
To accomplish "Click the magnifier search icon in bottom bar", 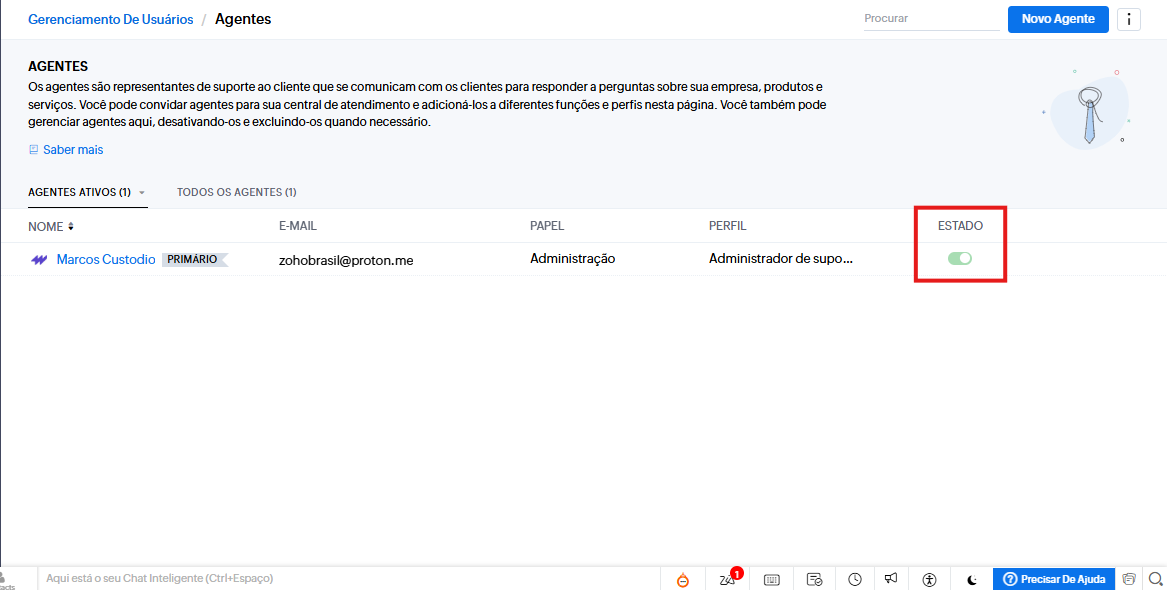I will click(x=1155, y=579).
